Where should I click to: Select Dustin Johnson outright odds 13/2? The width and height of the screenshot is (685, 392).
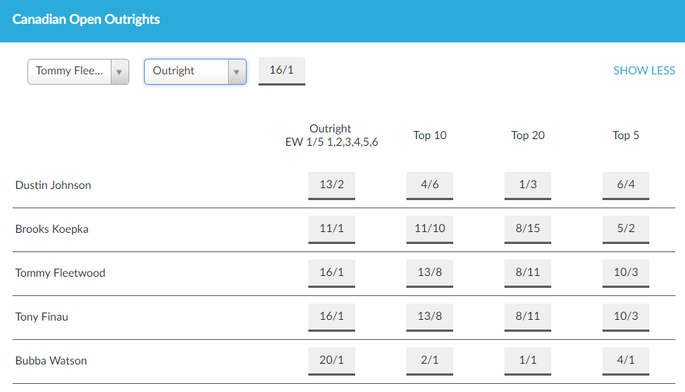[332, 185]
